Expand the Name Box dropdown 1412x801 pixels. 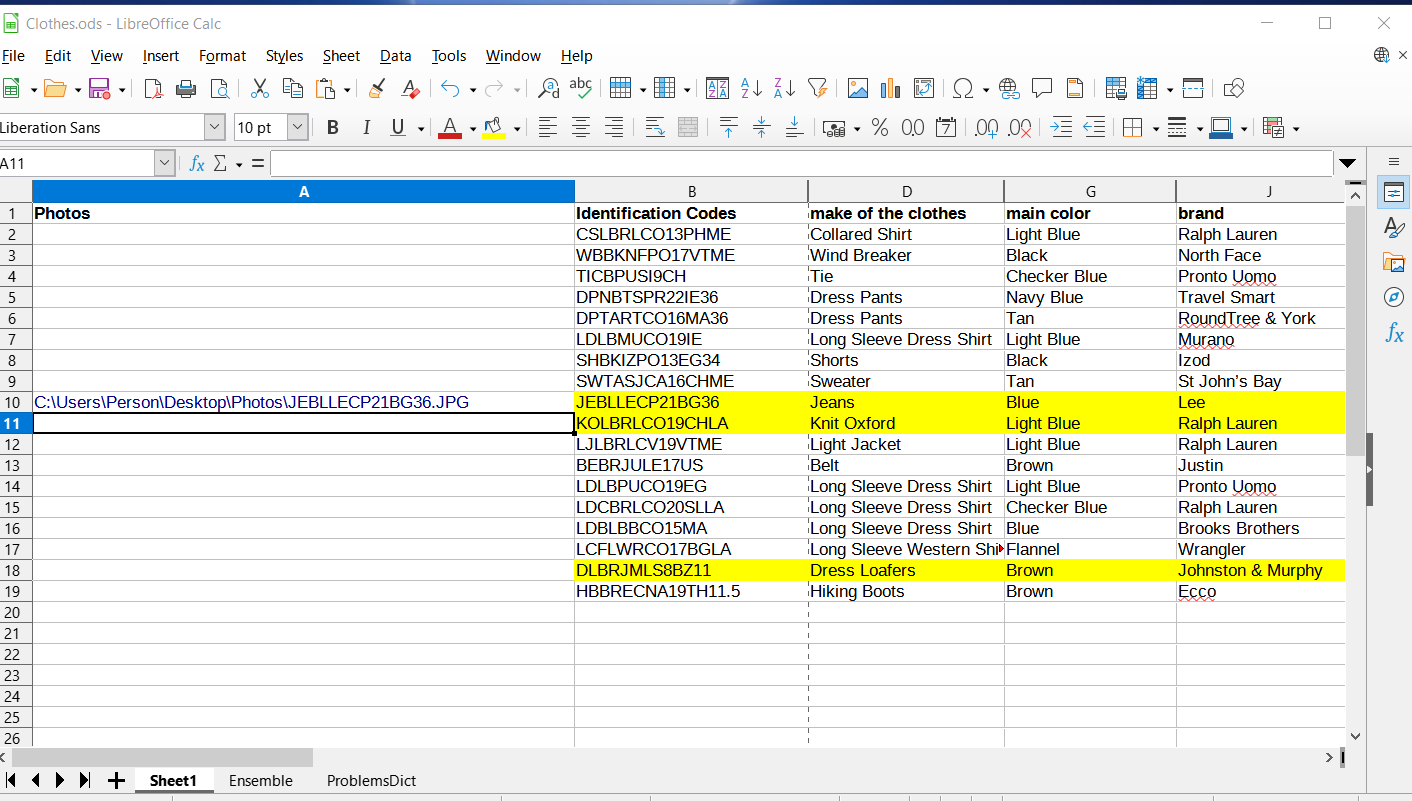165,163
